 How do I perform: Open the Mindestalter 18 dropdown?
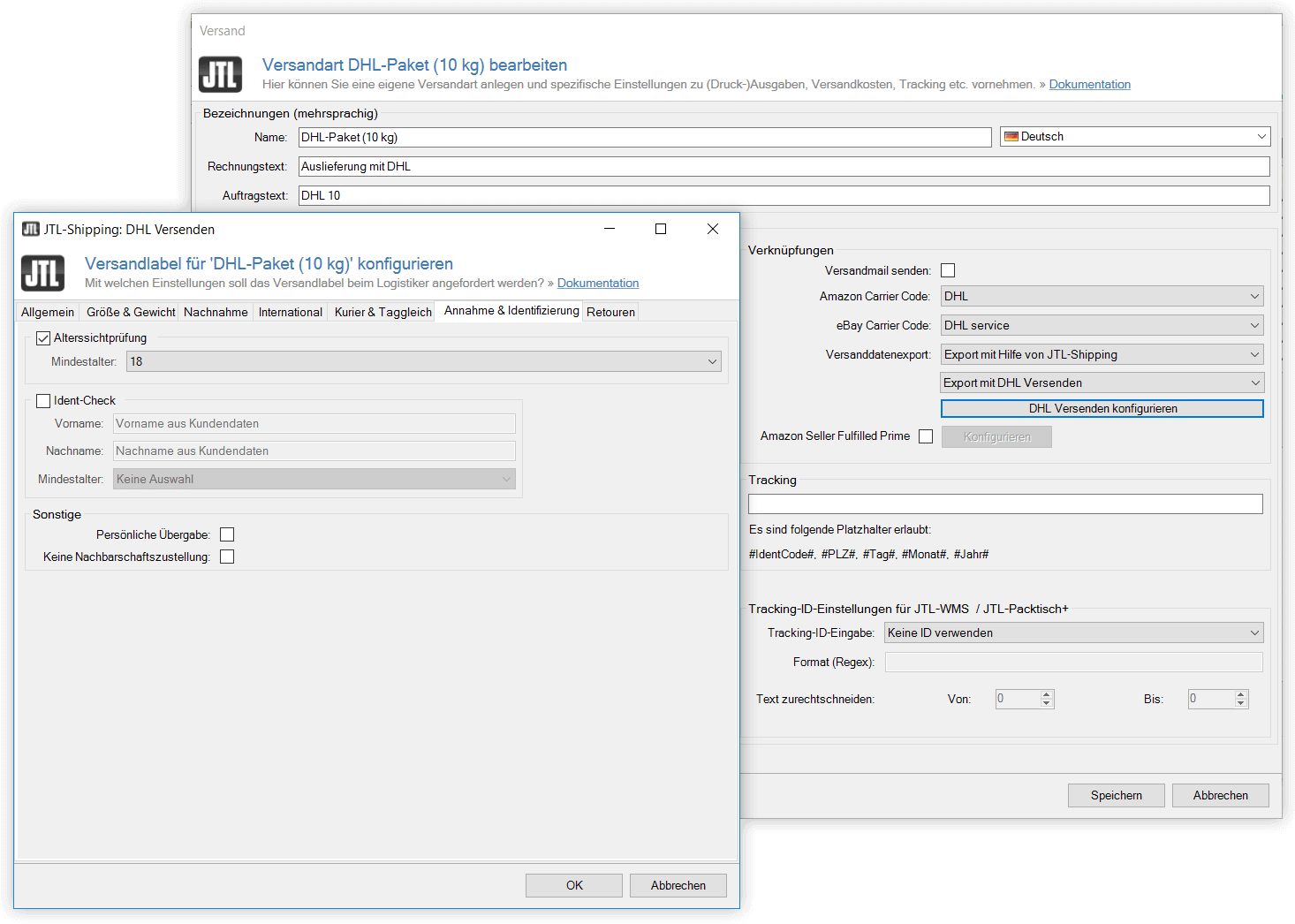click(424, 361)
